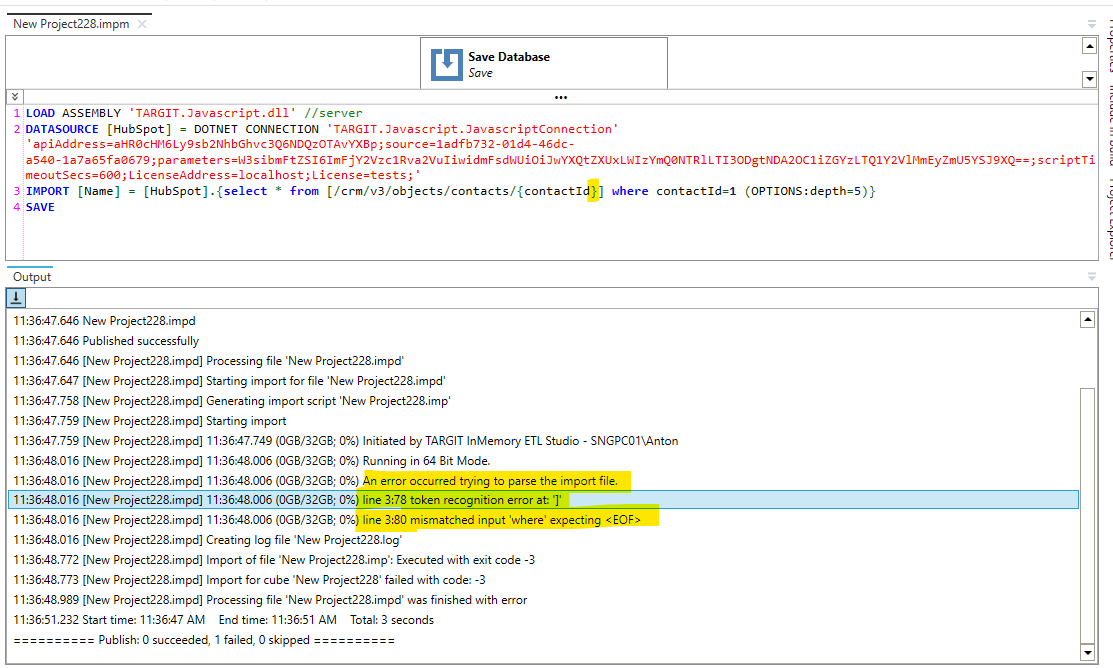This screenshot has width=1113, height=668.
Task: Click the Output scroll down arrow
Action: [x=1087, y=651]
